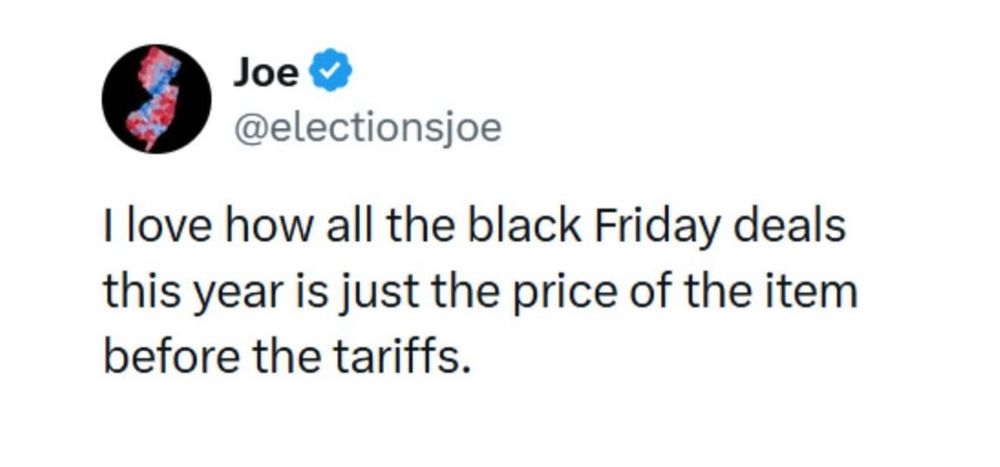1000x467 pixels.
Task: Open Joe's circular profile avatar
Action: pos(156,99)
